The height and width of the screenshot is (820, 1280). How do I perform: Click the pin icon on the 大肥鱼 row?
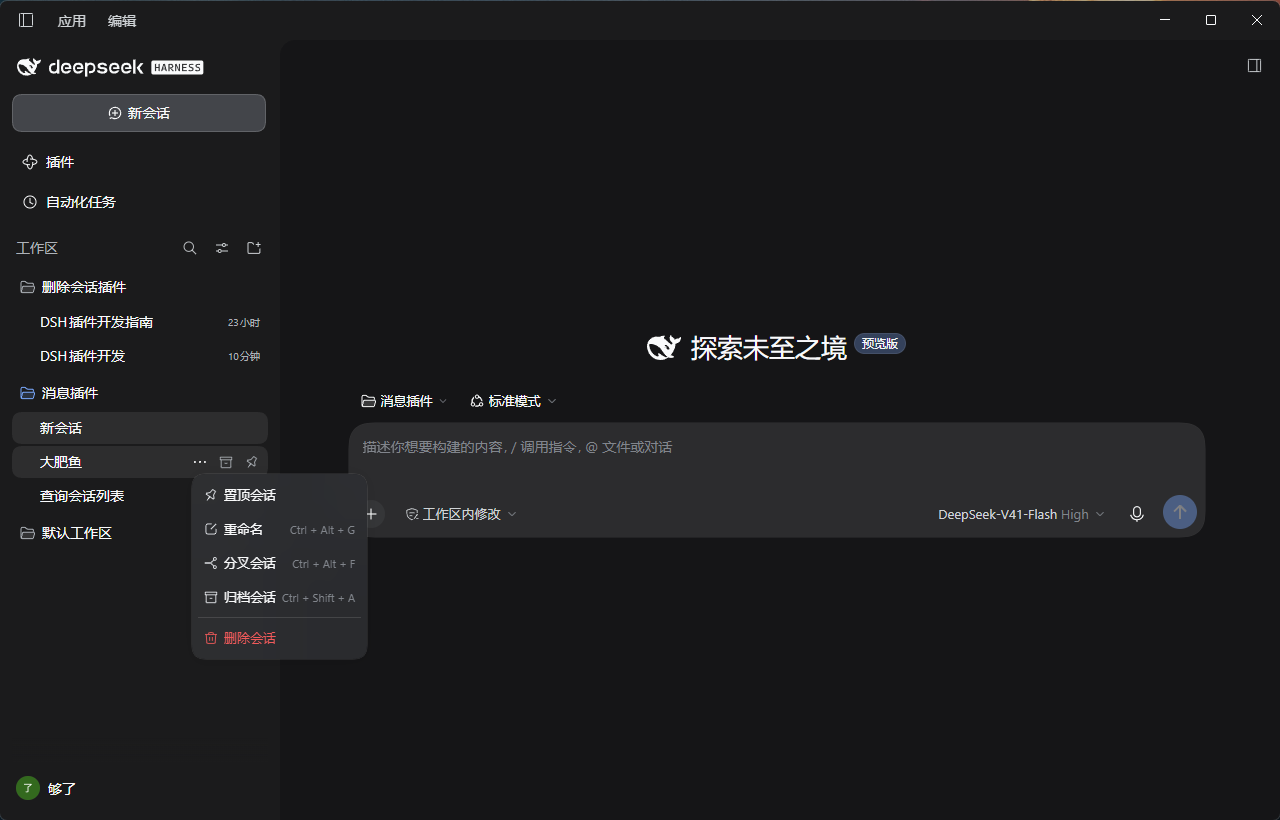coord(252,462)
